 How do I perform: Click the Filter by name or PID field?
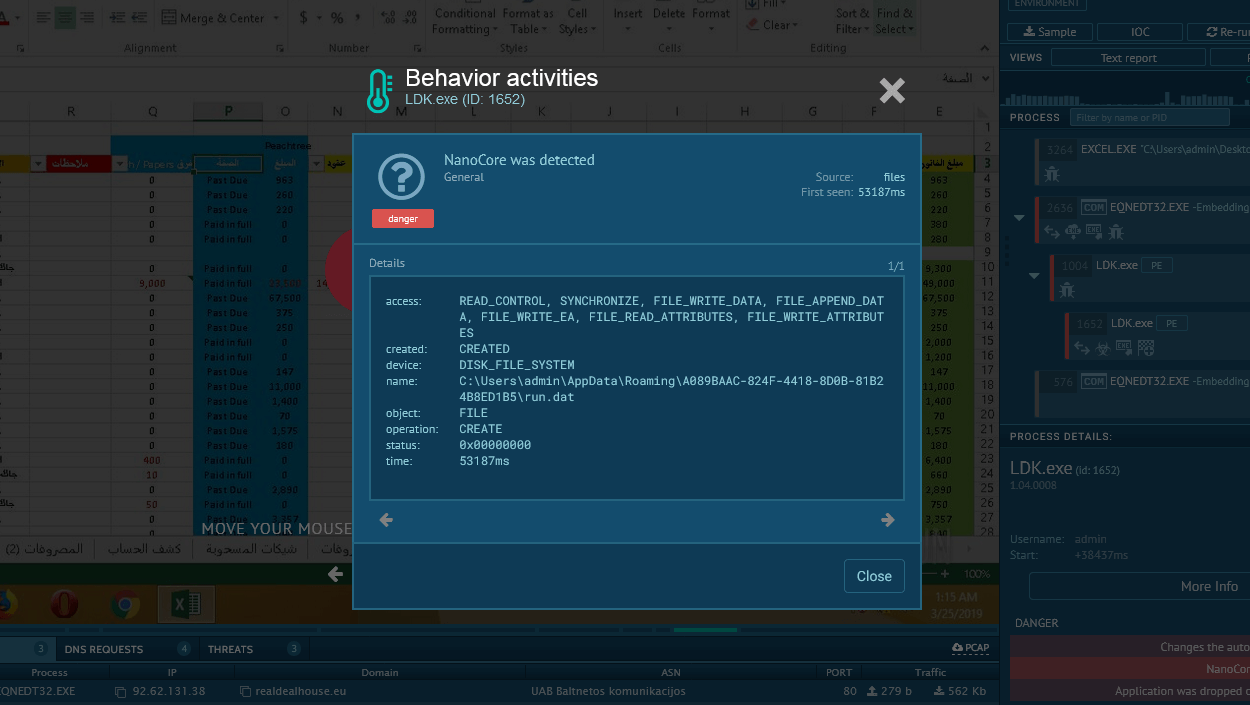coord(1149,118)
